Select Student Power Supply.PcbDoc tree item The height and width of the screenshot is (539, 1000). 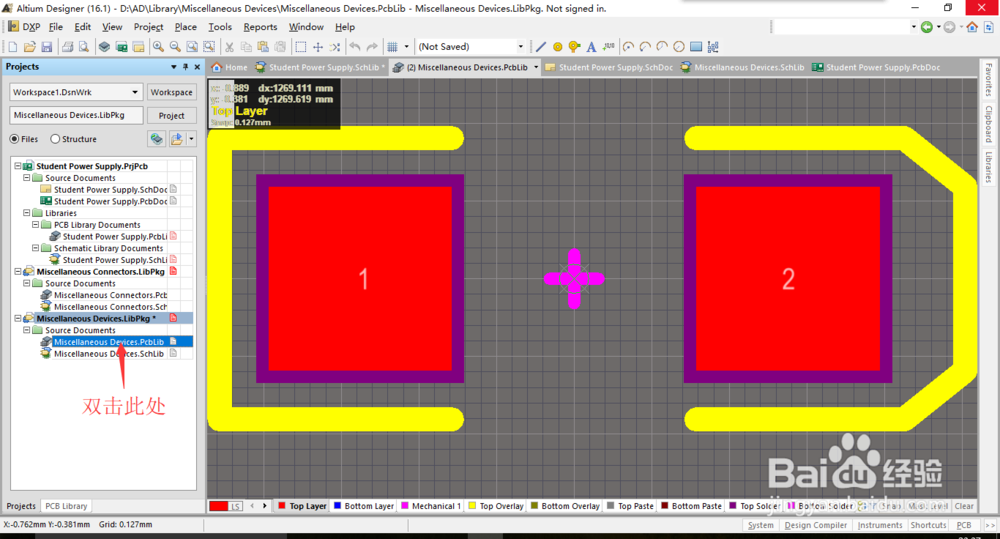click(110, 201)
